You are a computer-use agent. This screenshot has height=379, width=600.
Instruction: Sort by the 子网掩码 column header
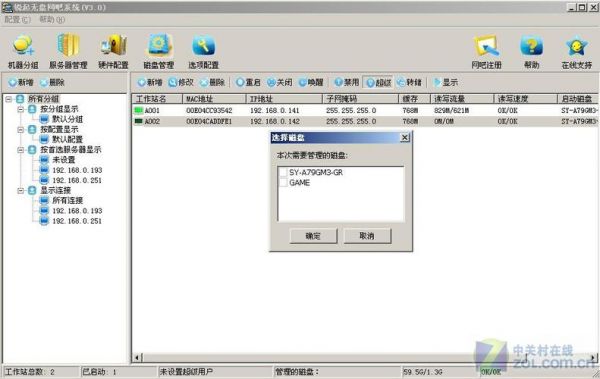pos(360,99)
